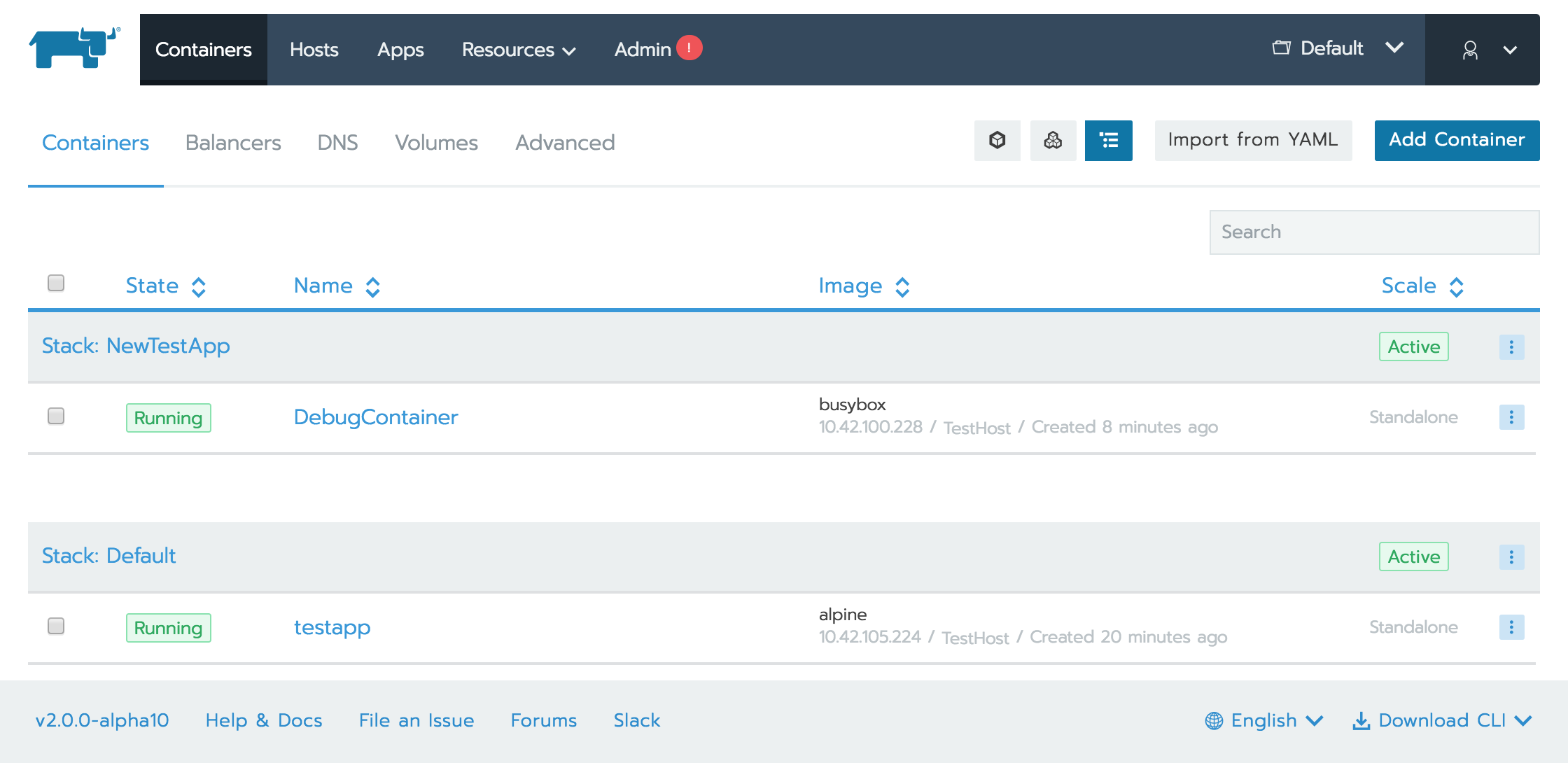Click IP address 10.42.100.228
Screen dimensions: 1568x763
[x=871, y=427]
